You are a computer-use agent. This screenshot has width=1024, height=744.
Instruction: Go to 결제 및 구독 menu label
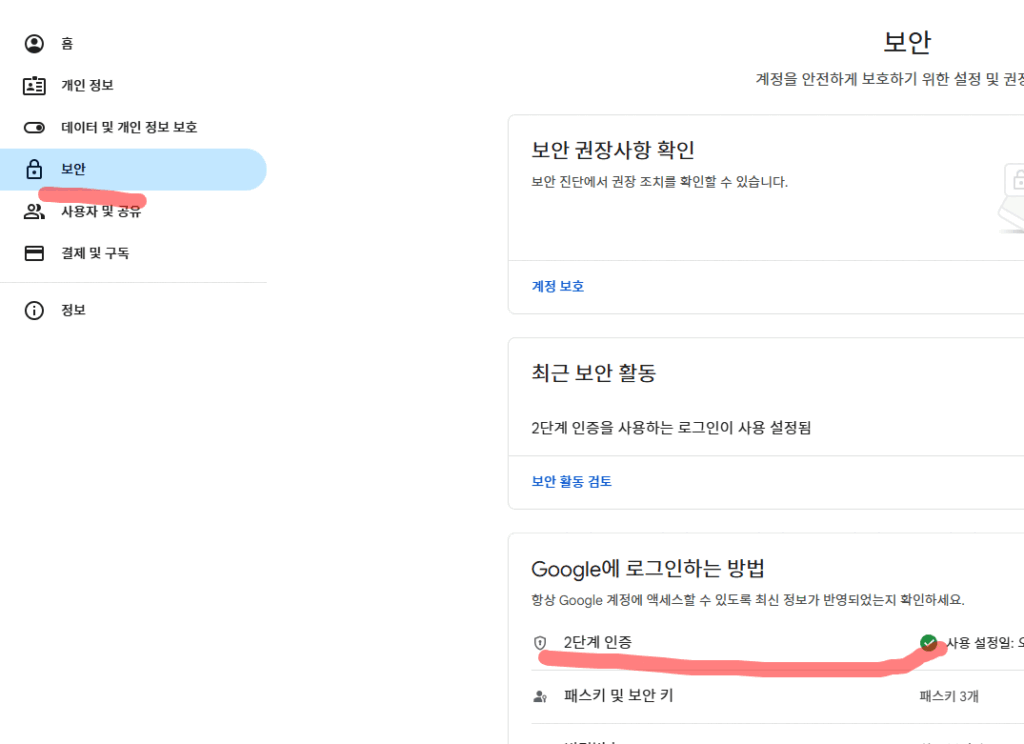[x=95, y=254]
